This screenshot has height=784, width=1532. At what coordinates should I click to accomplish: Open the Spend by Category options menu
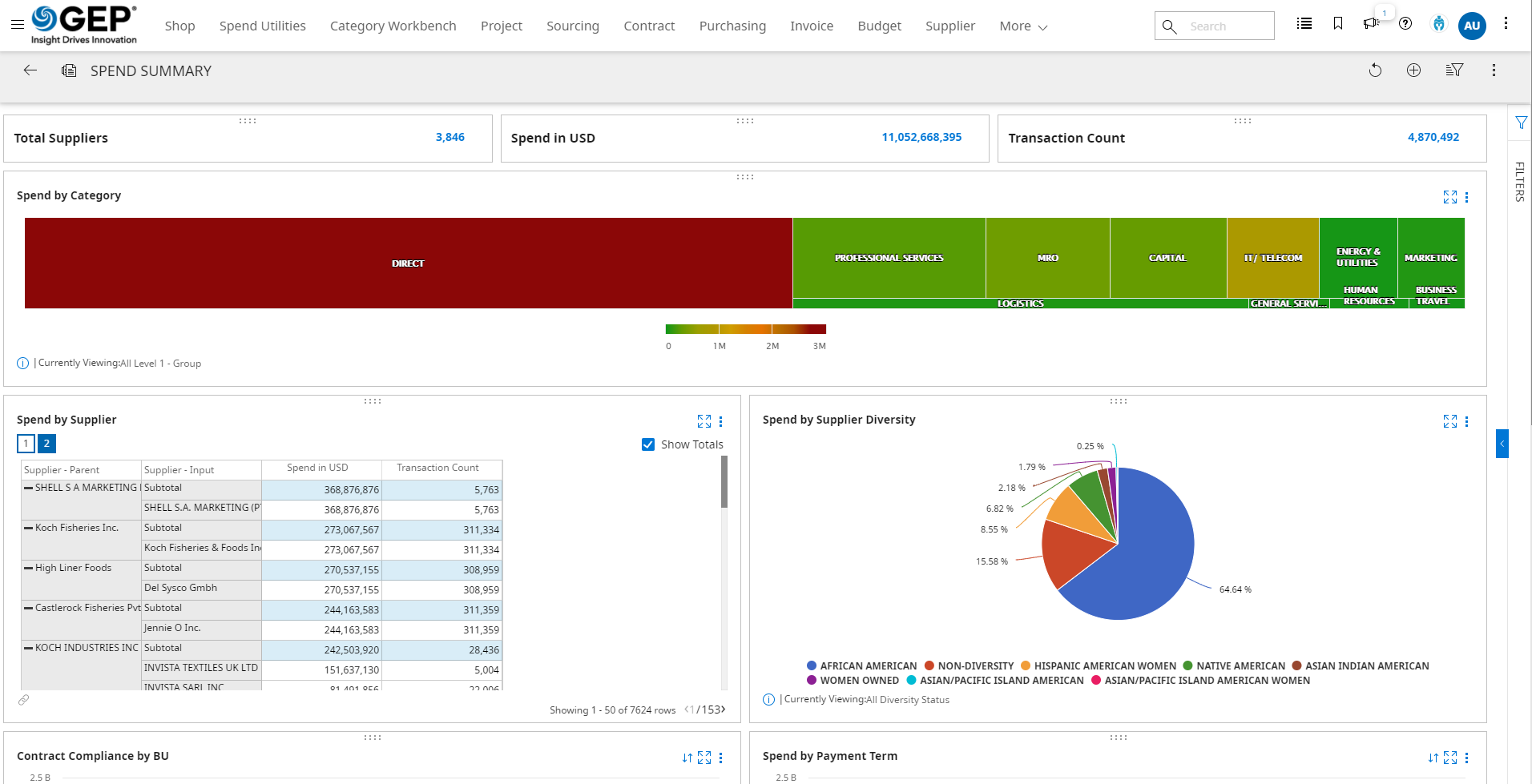1467,197
